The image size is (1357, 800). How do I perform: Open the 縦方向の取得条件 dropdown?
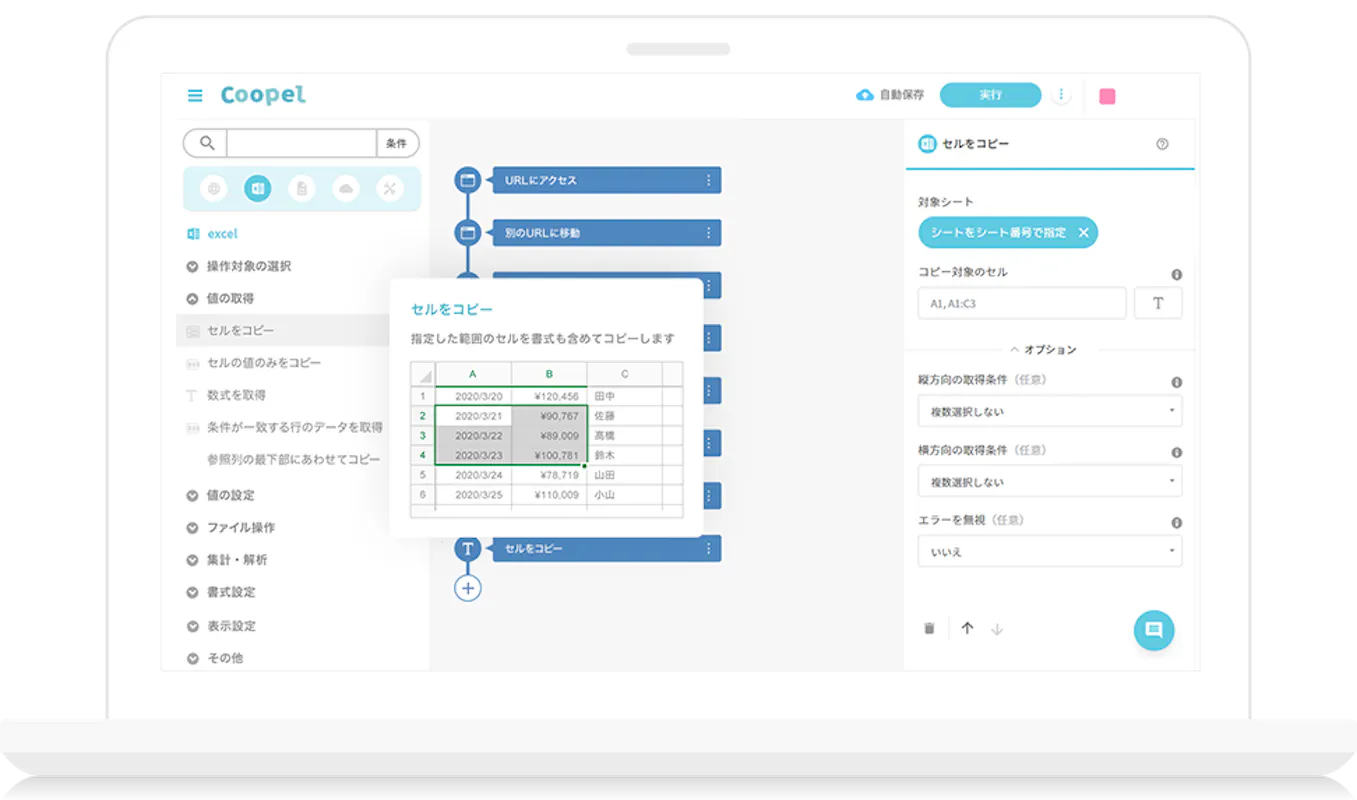pyautogui.click(x=1050, y=411)
